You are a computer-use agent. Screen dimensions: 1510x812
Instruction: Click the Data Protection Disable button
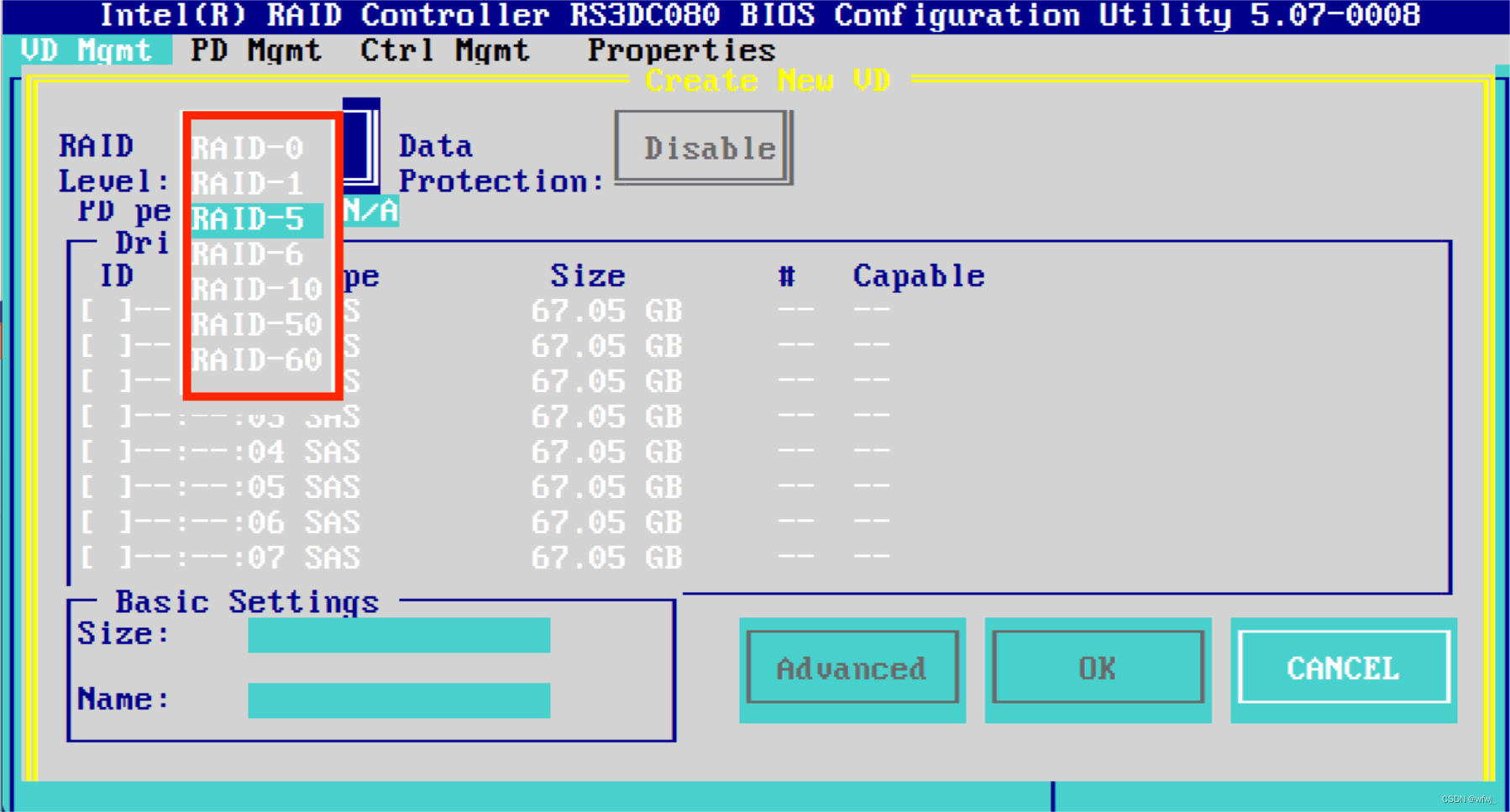pos(704,148)
